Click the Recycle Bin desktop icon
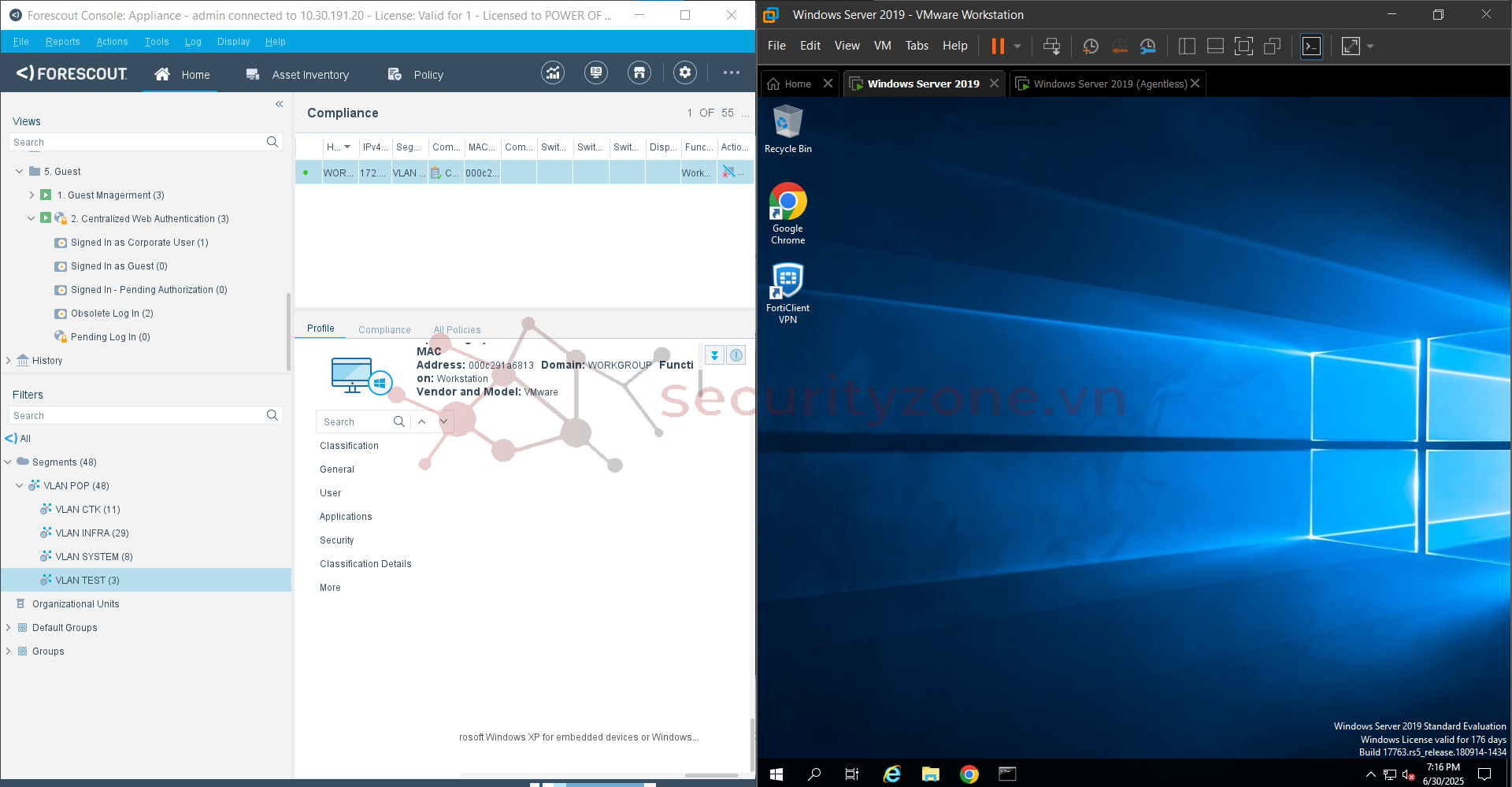Image resolution: width=1512 pixels, height=787 pixels. coord(787,130)
